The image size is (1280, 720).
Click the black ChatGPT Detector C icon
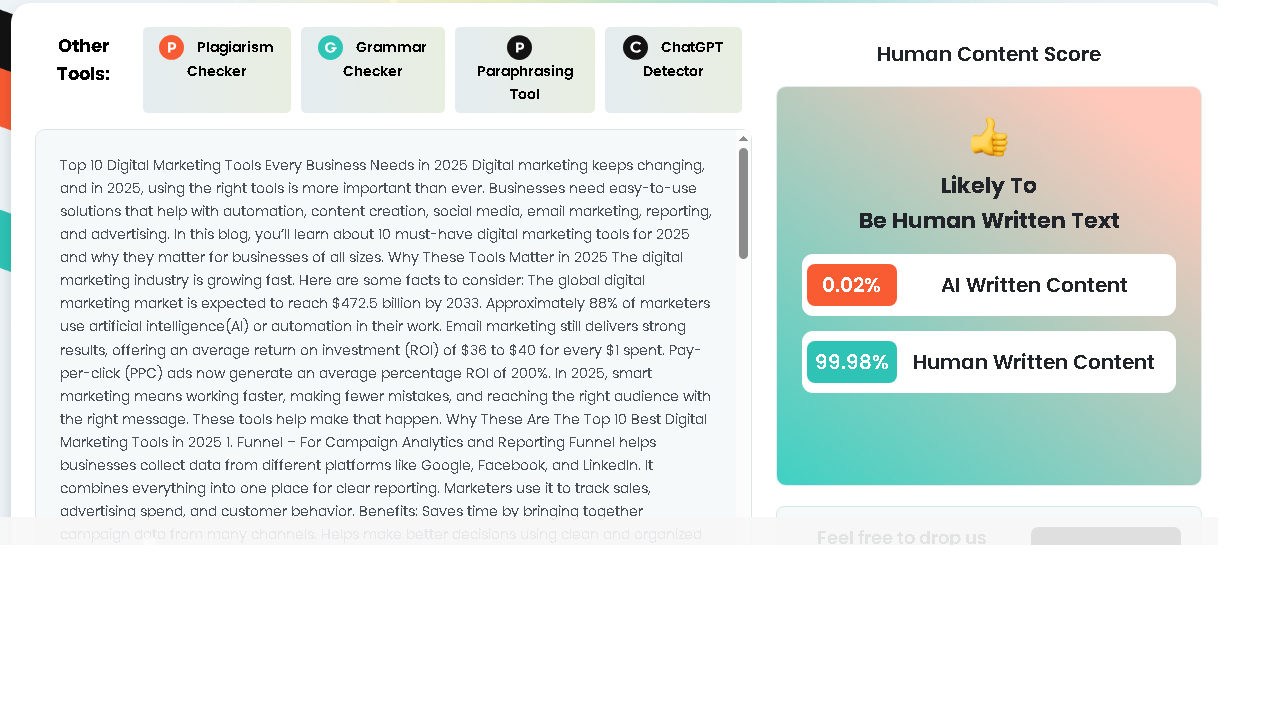(x=635, y=47)
